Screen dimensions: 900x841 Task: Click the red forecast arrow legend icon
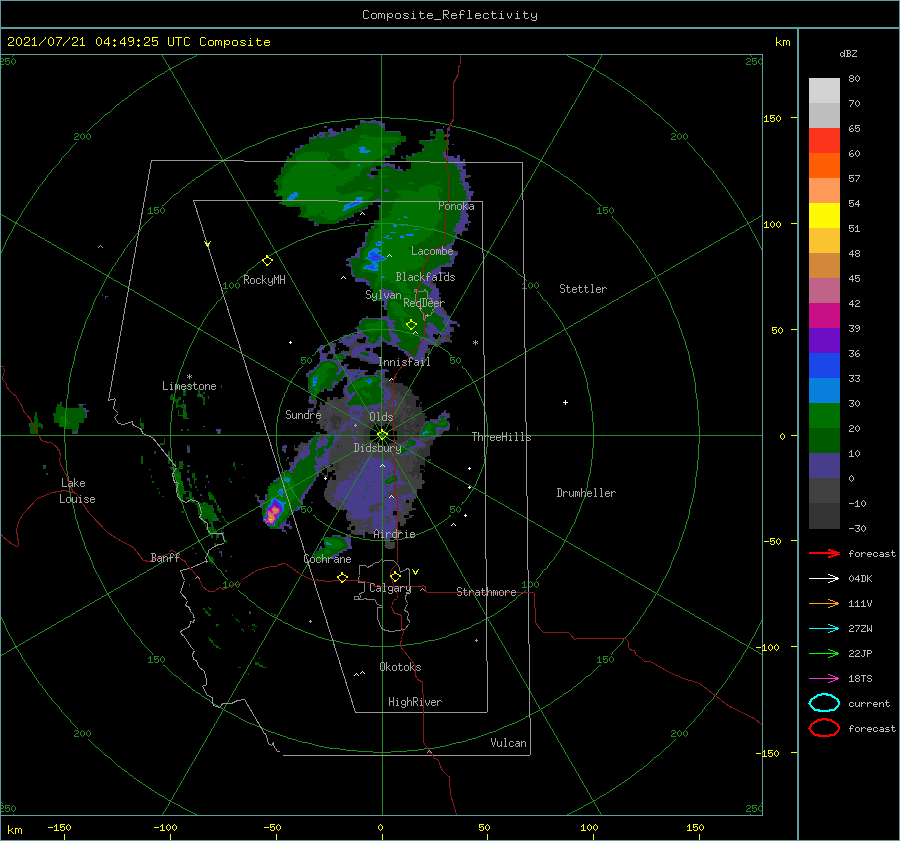(x=824, y=553)
